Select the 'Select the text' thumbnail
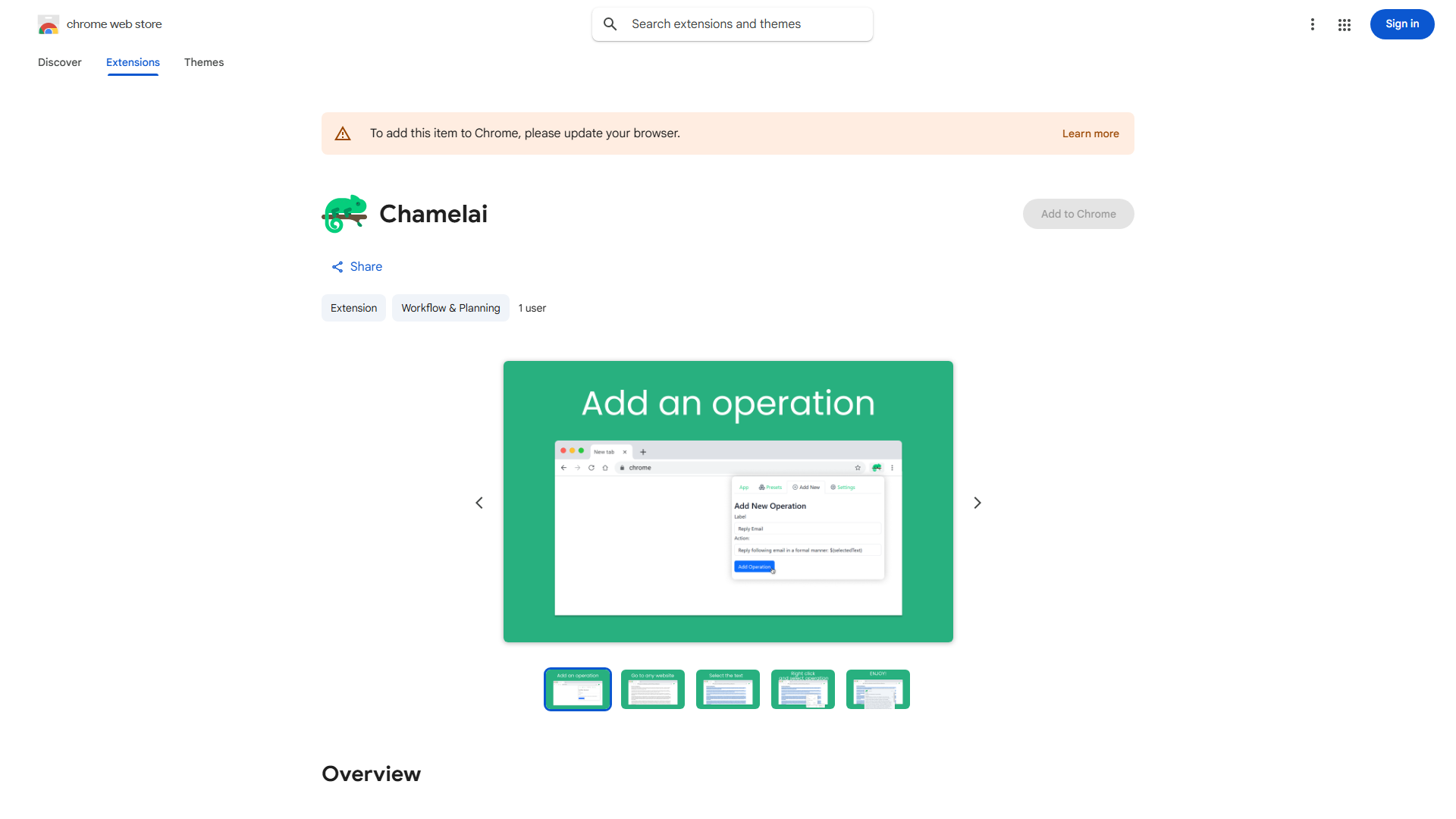The height and width of the screenshot is (819, 1456). click(x=727, y=689)
